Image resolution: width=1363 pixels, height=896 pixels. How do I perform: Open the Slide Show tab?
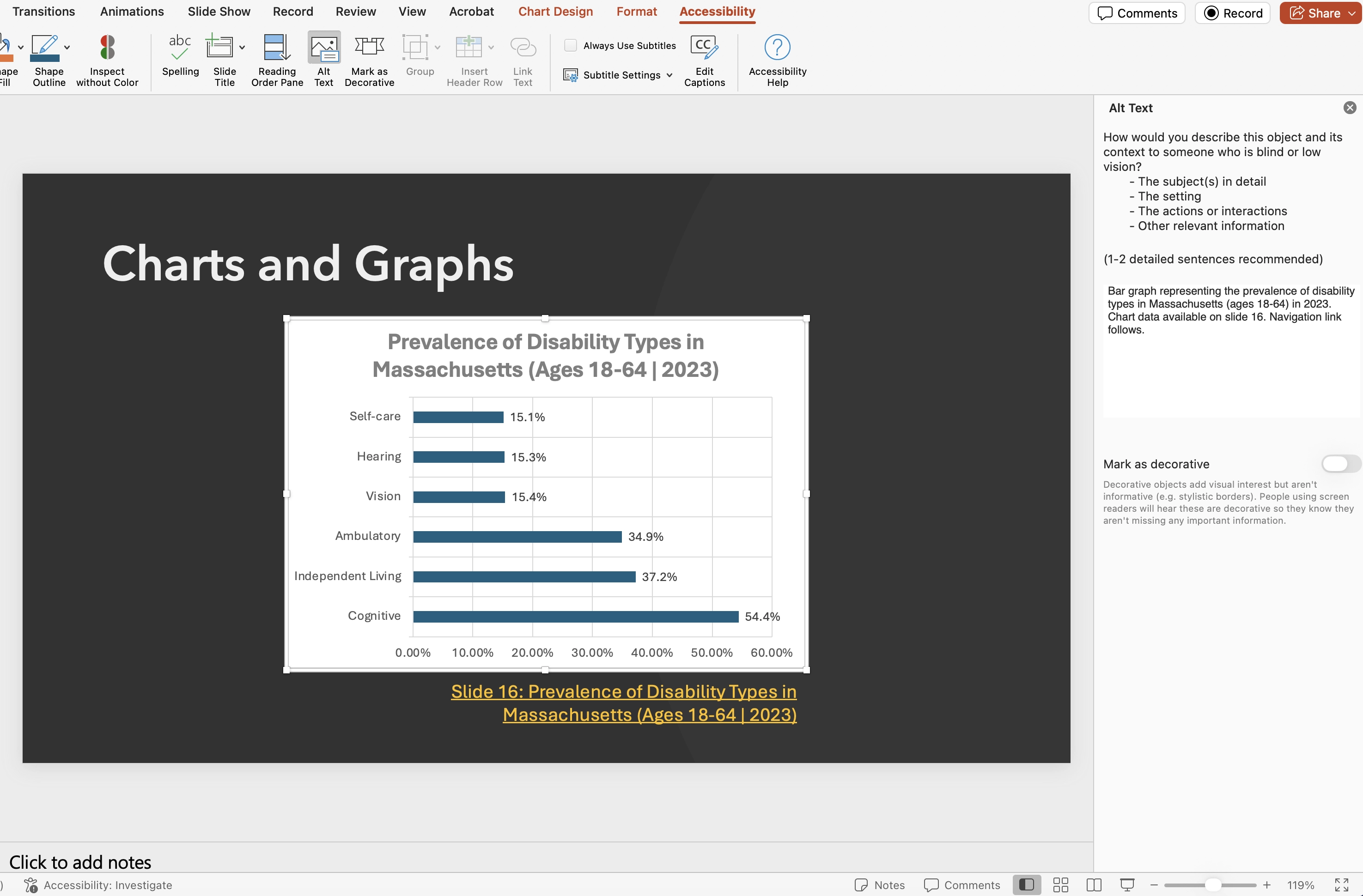(x=219, y=12)
